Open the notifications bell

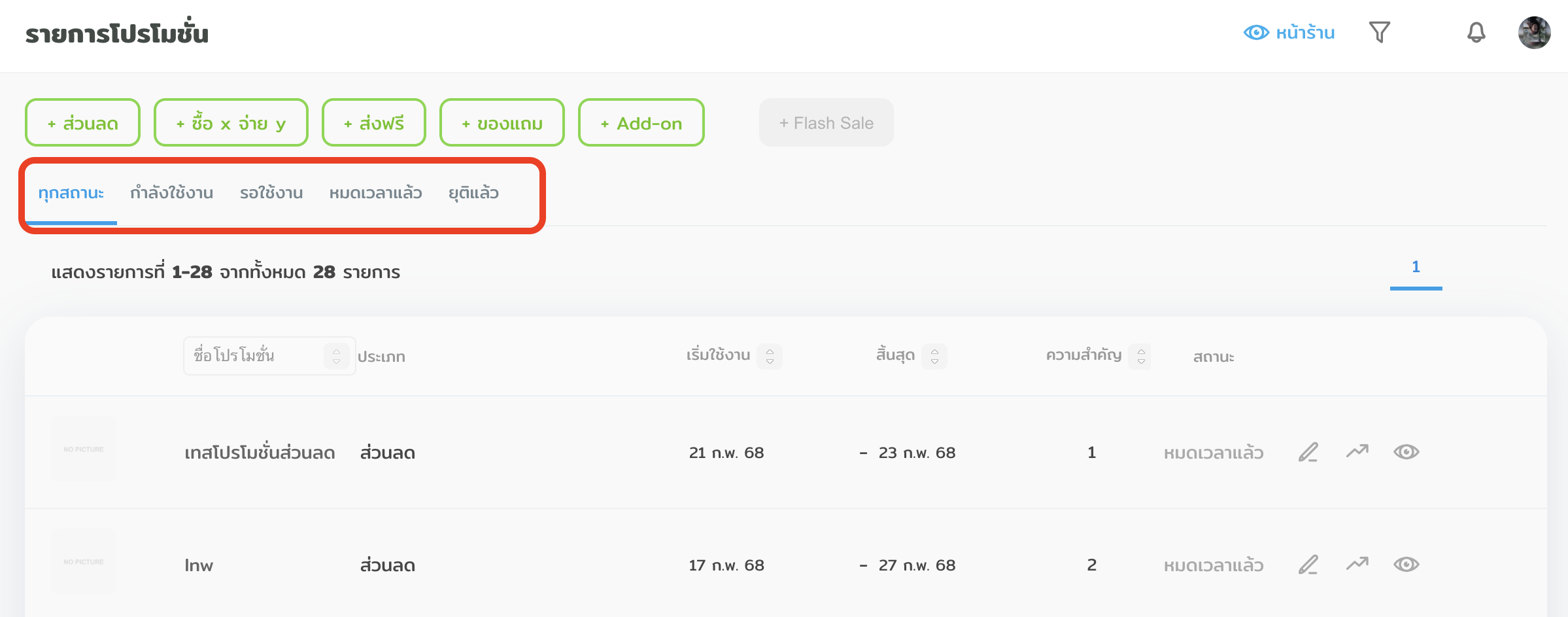click(1476, 32)
